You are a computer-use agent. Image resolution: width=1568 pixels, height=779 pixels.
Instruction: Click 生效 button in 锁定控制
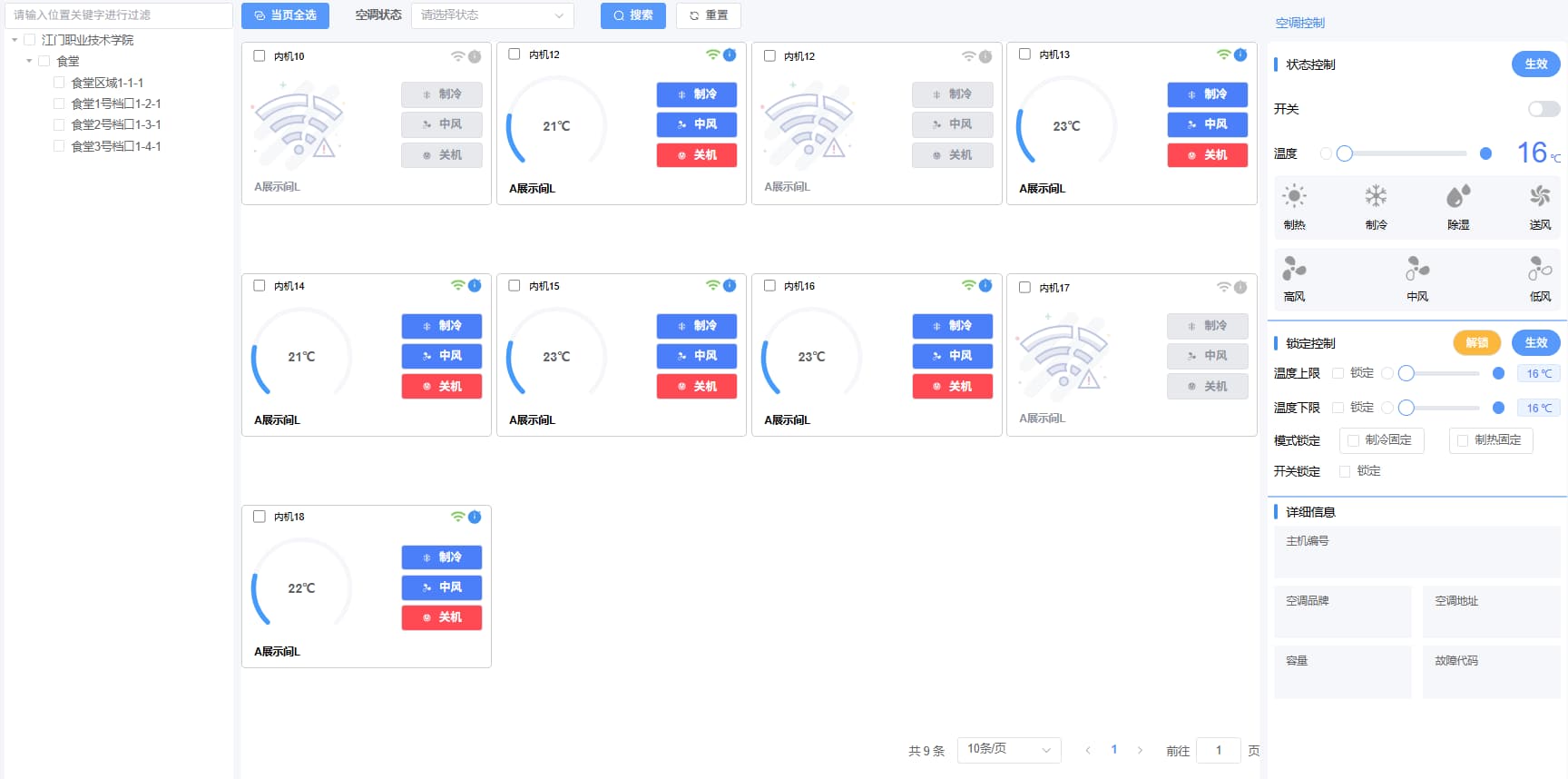1535,342
